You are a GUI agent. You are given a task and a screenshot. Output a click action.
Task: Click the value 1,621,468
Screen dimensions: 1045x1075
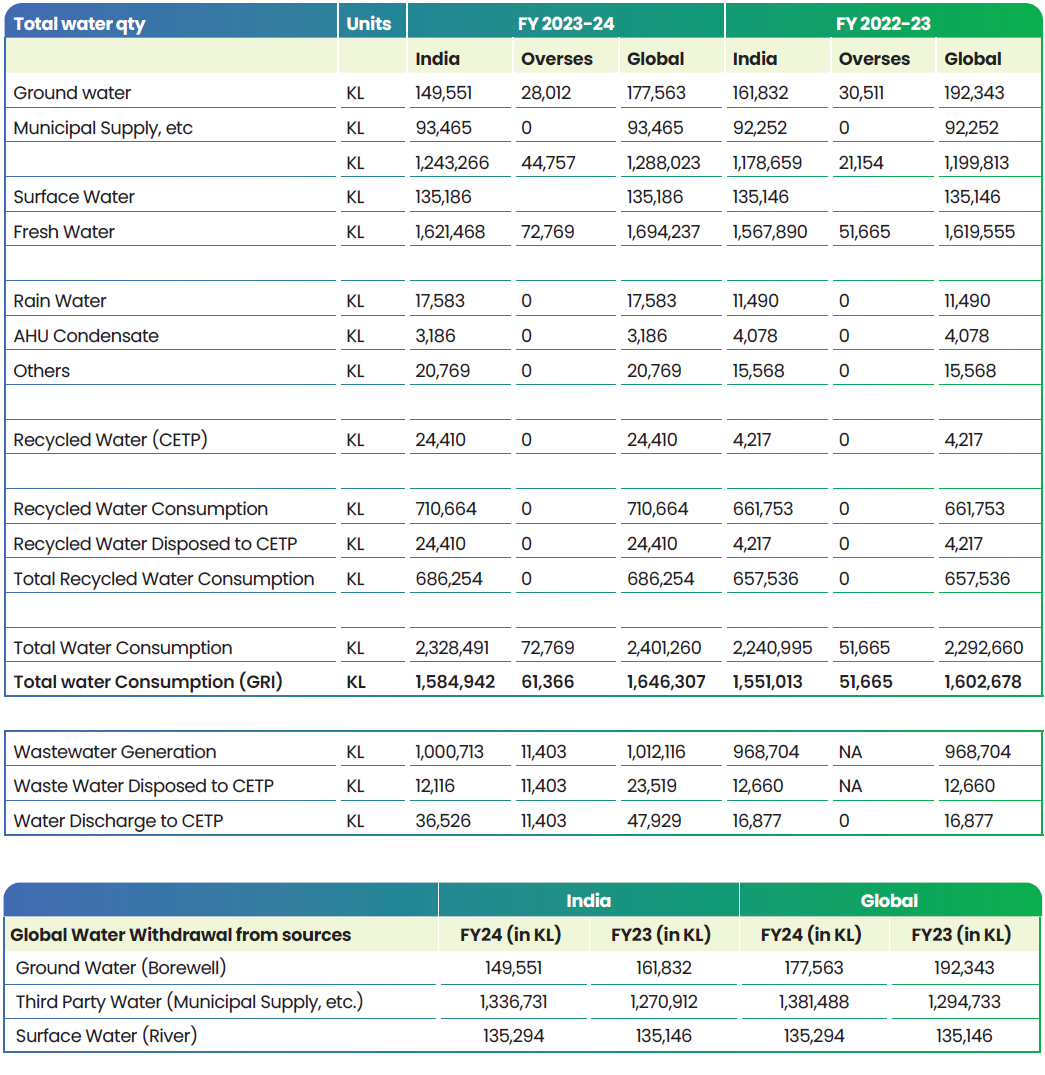tap(450, 232)
